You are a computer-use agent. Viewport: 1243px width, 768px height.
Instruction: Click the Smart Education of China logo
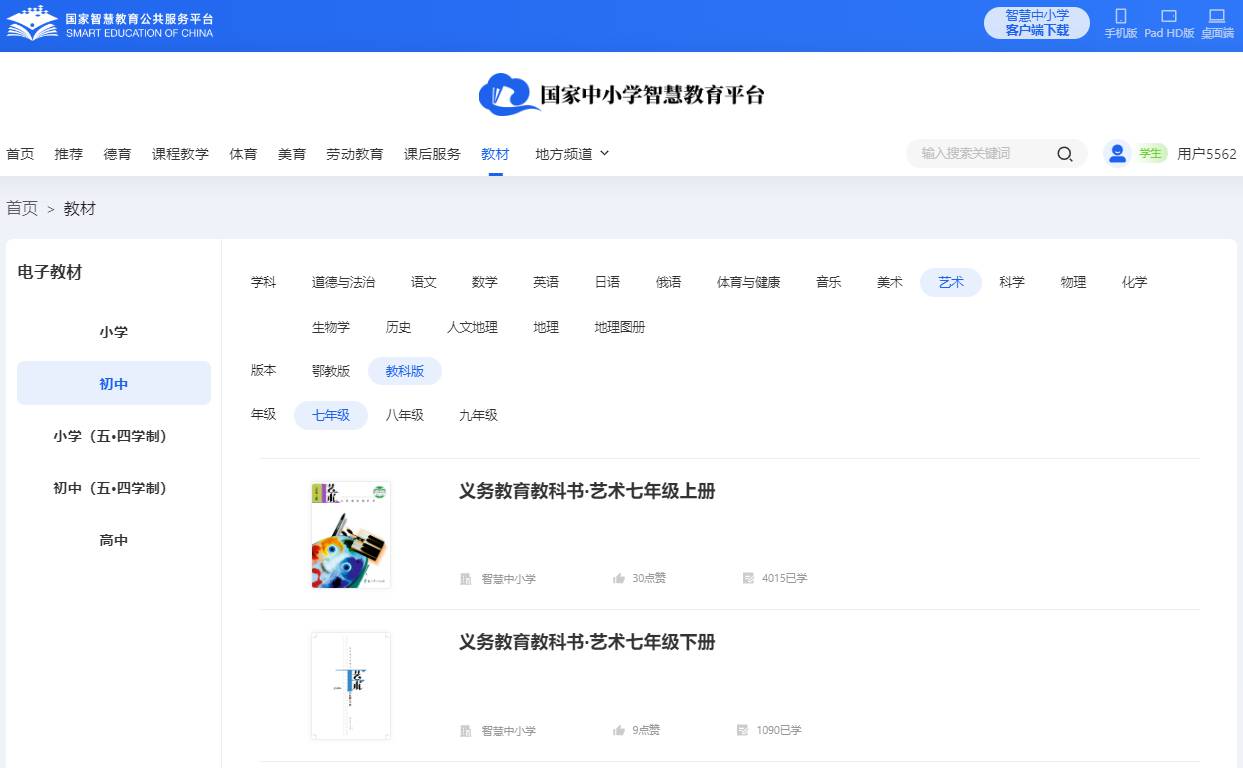tap(110, 25)
